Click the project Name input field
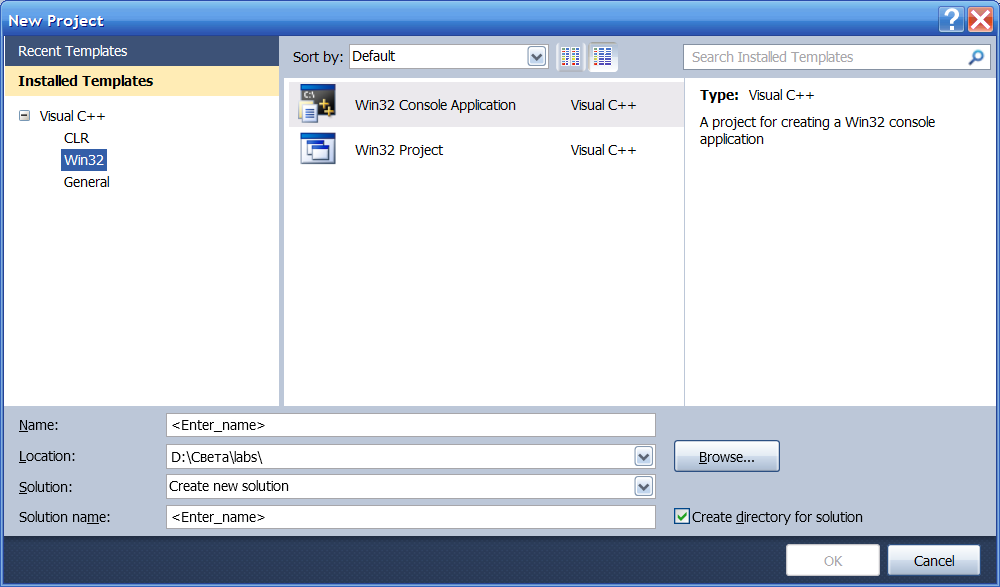This screenshot has width=1000, height=587. click(411, 425)
